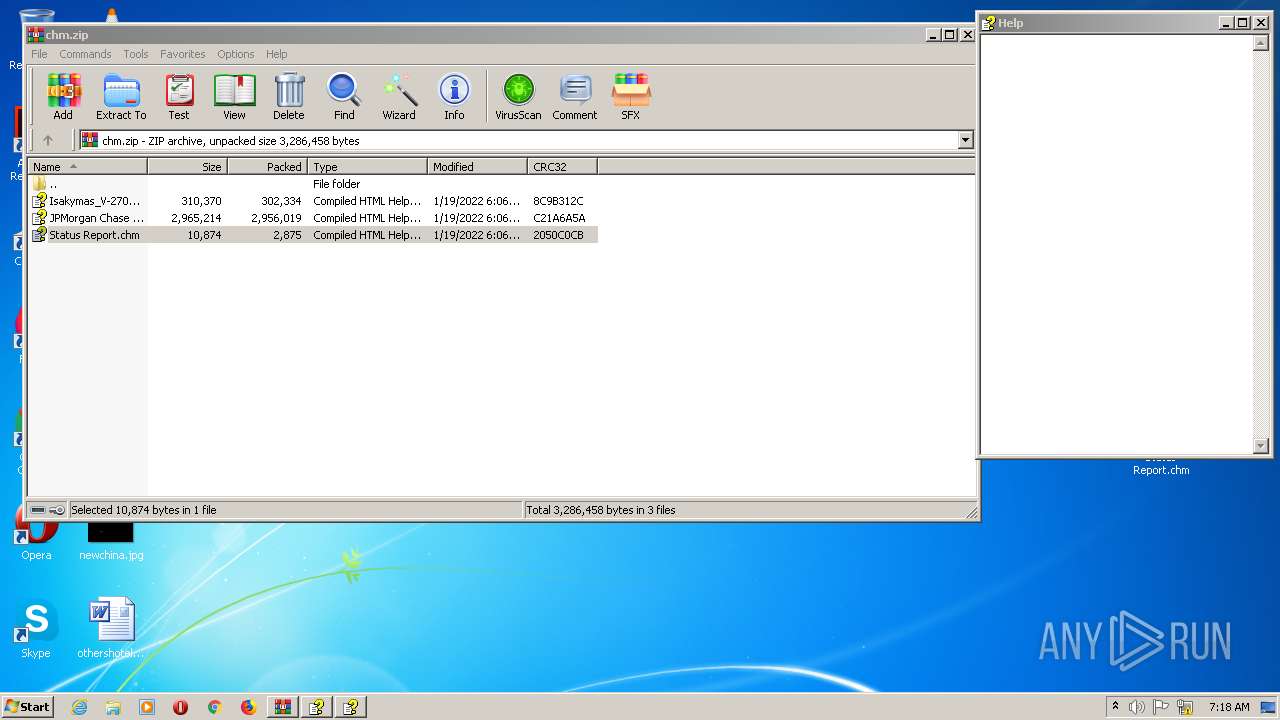
Task: Sort by Name column header
Action: [87, 167]
